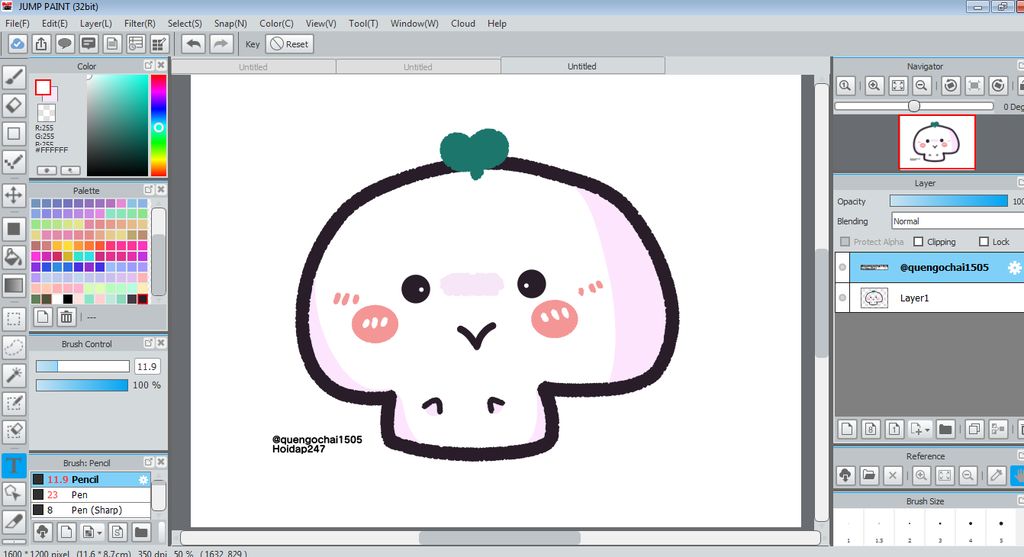Toggle visibility of Layer1
The image size is (1024, 557).
click(x=842, y=298)
